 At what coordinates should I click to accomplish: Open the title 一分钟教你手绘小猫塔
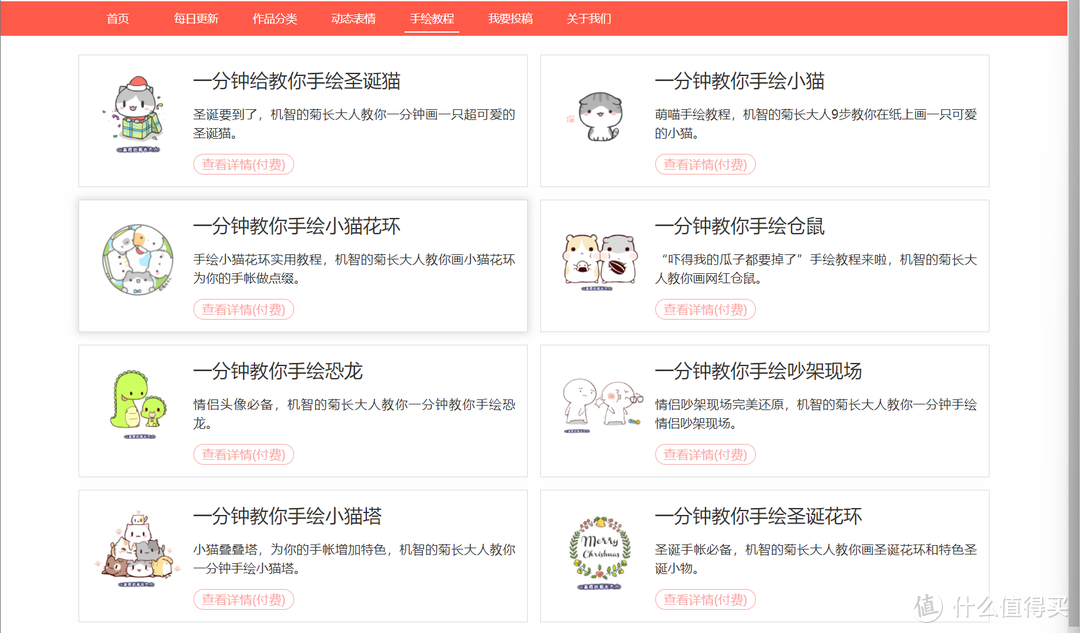click(287, 517)
